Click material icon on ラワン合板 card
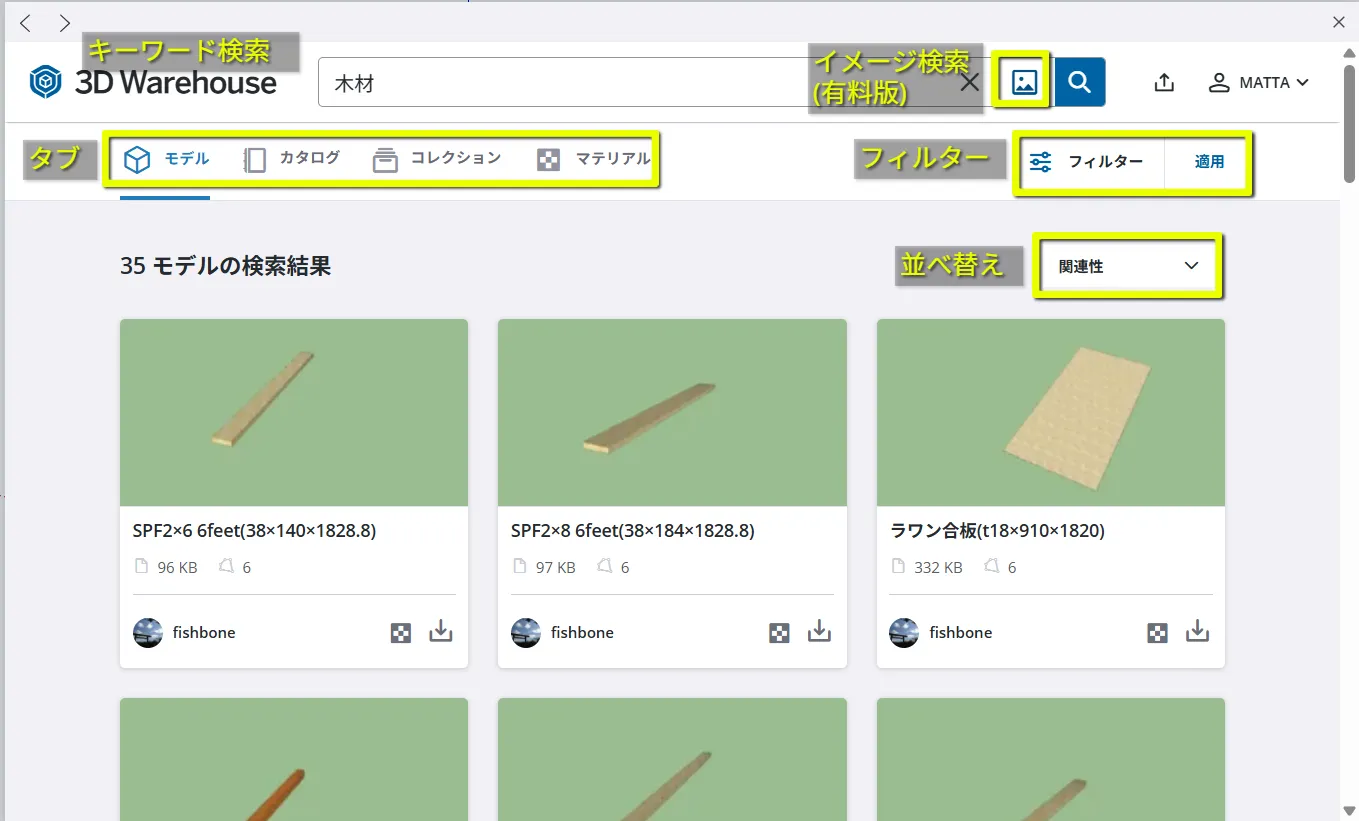 tap(1157, 633)
